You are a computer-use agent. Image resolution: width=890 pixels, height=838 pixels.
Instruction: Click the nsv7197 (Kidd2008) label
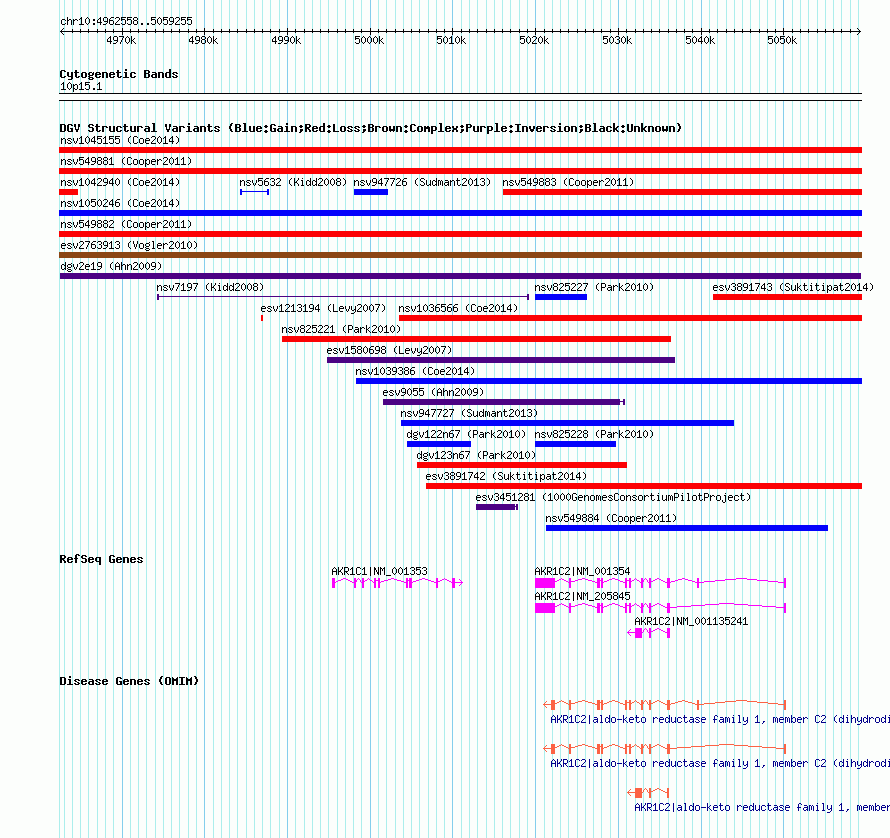pos(210,287)
